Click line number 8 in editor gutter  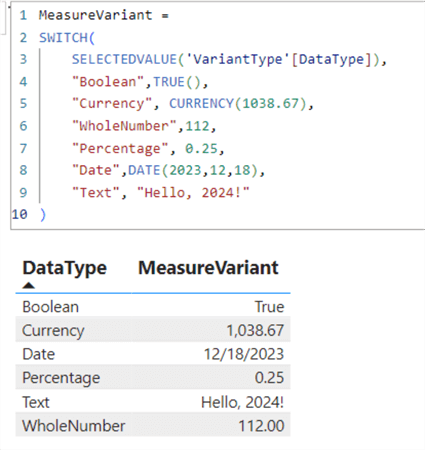23,170
